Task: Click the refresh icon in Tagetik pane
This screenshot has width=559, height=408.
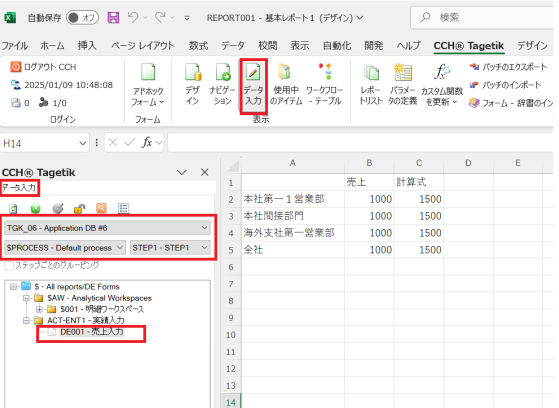Action: pos(14,208)
